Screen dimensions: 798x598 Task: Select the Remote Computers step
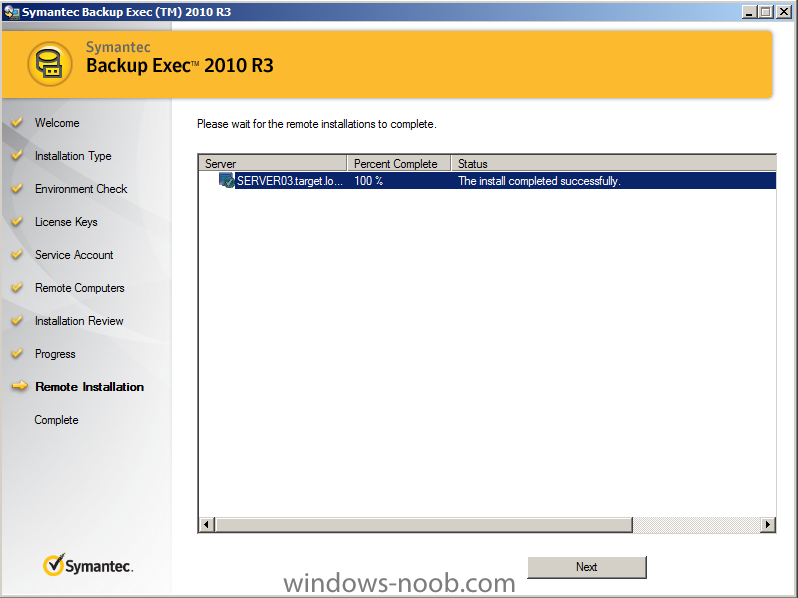tap(80, 288)
